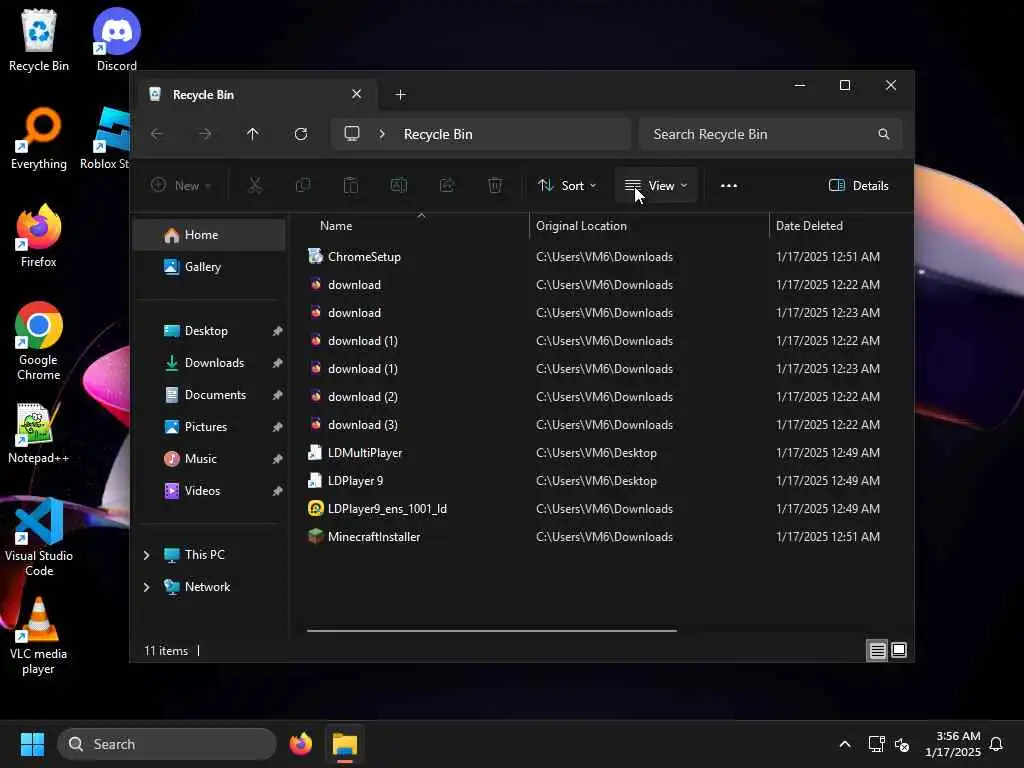Click the muted volume tray icon
The width and height of the screenshot is (1024, 768).
point(903,744)
